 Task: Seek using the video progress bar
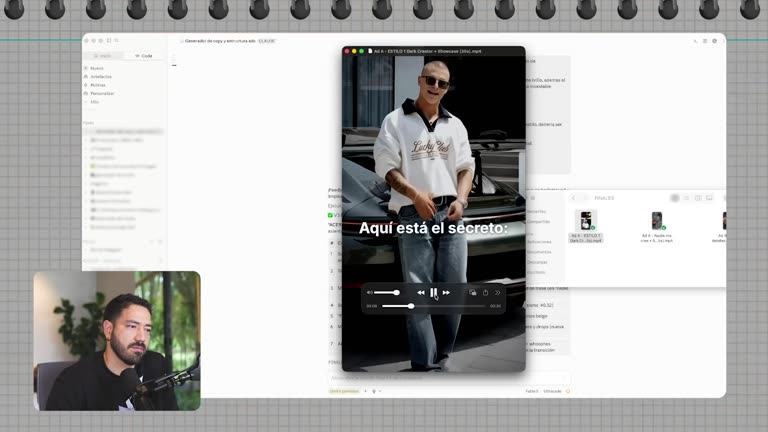coord(433,306)
